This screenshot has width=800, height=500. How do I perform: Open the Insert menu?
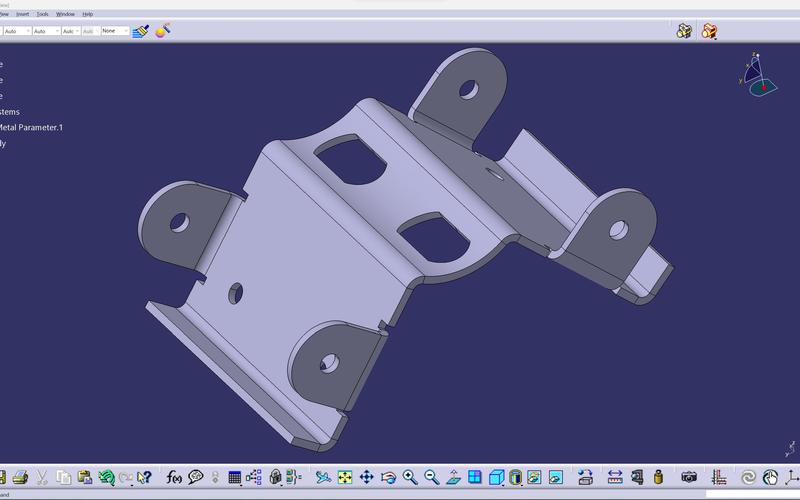pyautogui.click(x=22, y=14)
